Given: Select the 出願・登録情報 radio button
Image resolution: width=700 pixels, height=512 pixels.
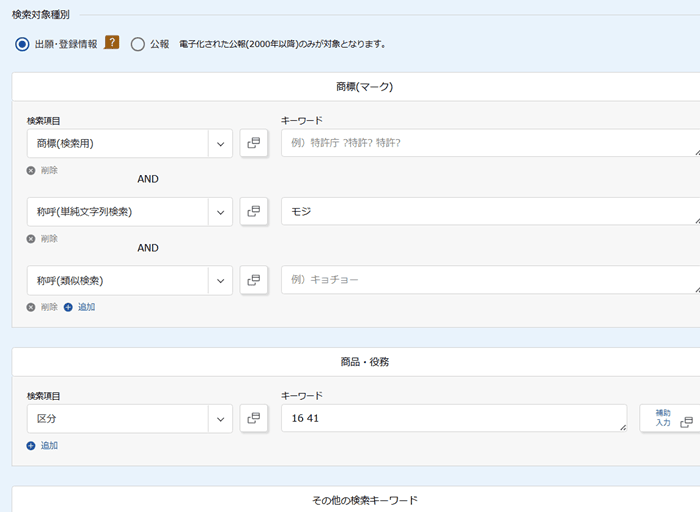Looking at the screenshot, I should point(22,44).
